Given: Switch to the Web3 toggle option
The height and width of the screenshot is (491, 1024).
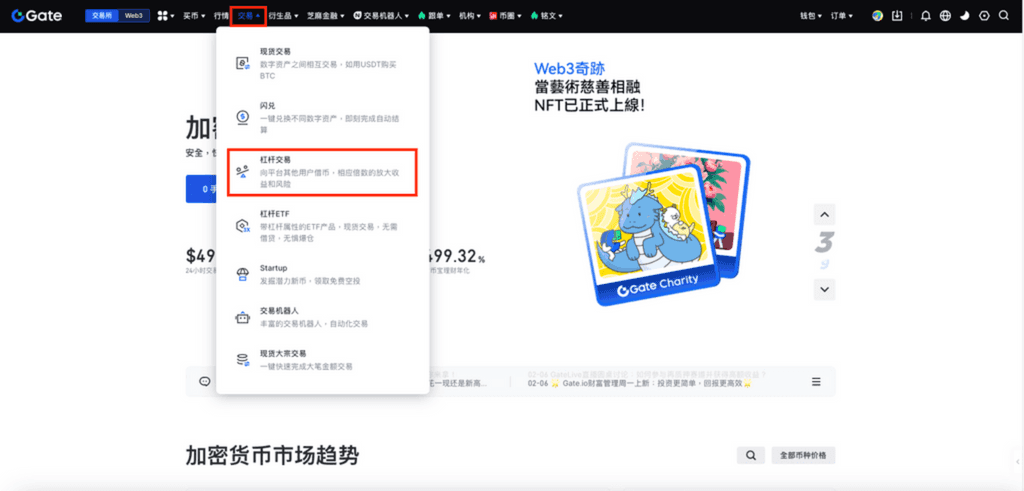Looking at the screenshot, I should [133, 16].
